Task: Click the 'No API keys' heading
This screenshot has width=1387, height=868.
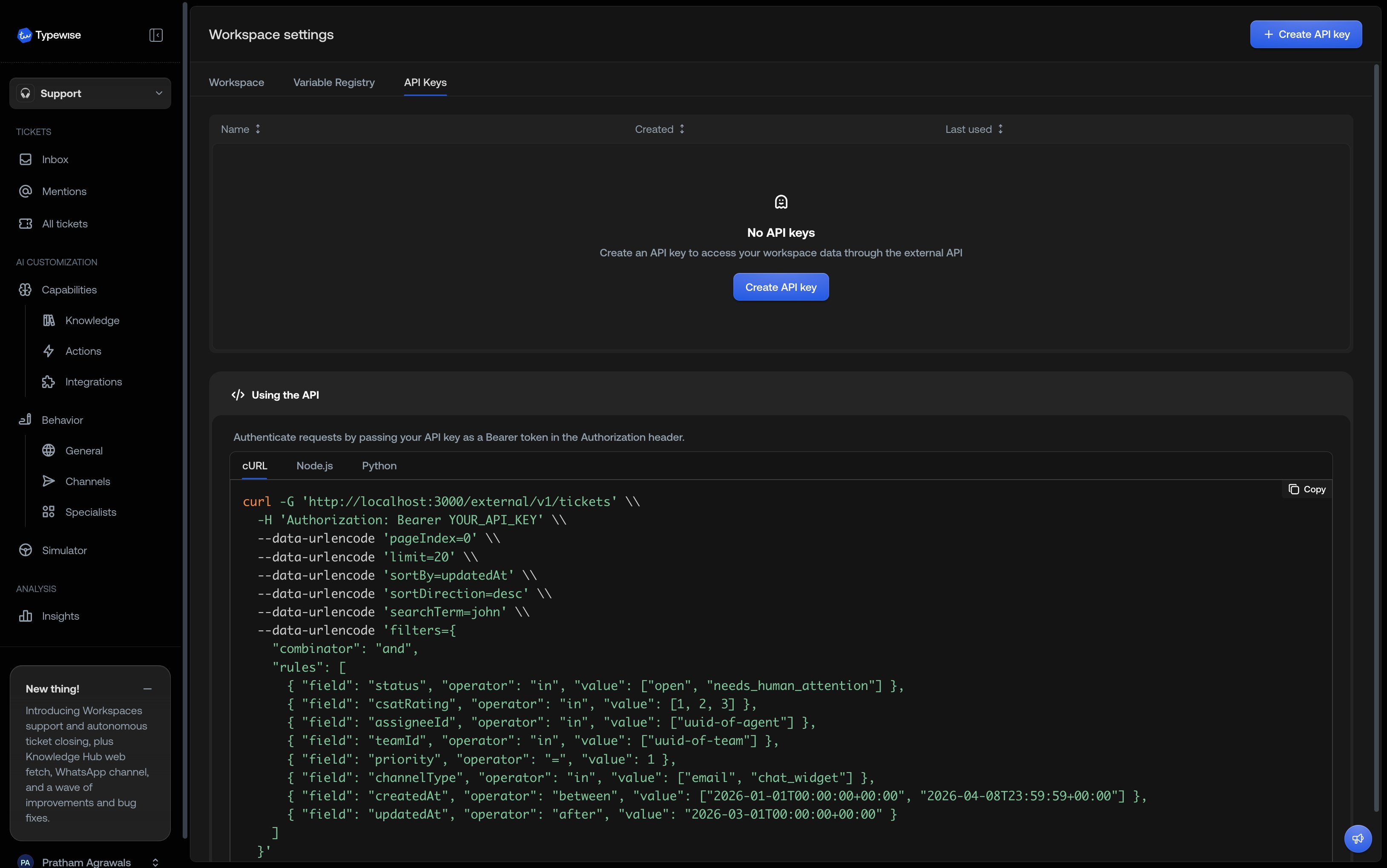Action: point(781,233)
